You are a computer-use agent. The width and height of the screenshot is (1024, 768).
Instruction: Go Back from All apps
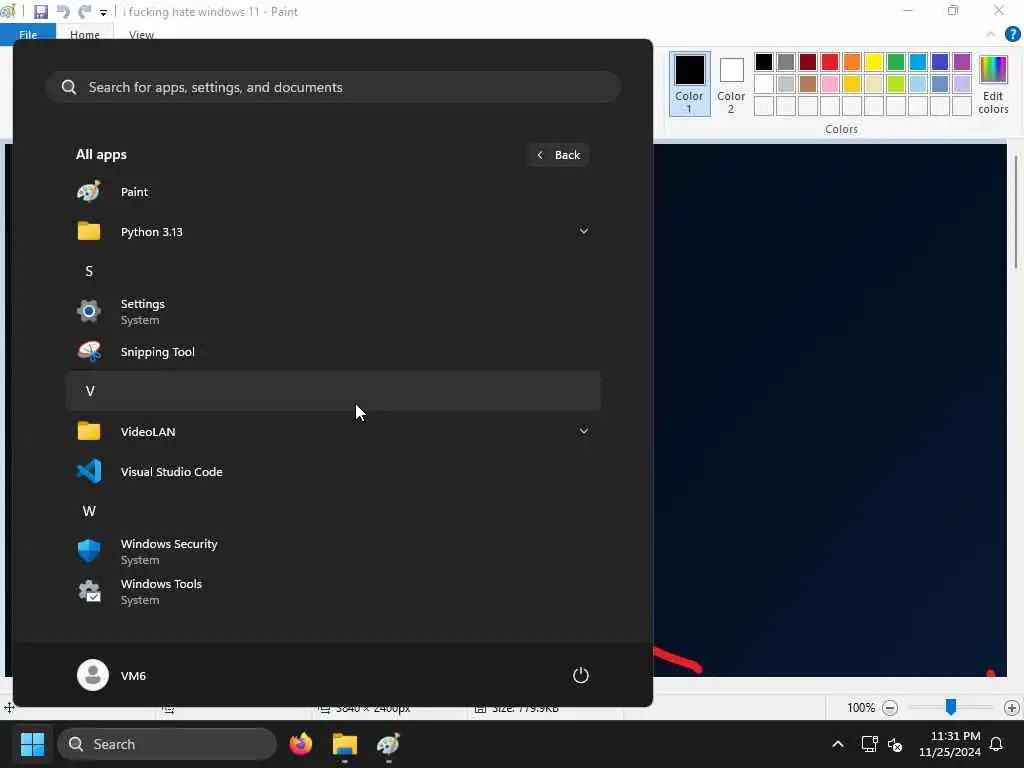[x=559, y=155]
